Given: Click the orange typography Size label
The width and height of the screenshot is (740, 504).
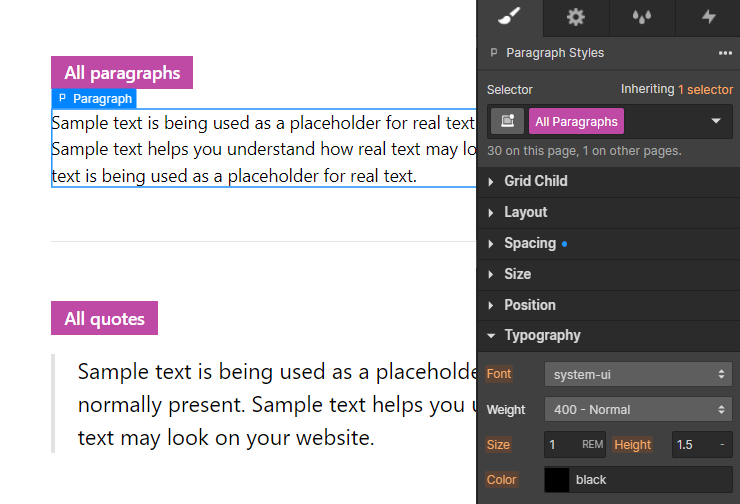Looking at the screenshot, I should pyautogui.click(x=498, y=445).
